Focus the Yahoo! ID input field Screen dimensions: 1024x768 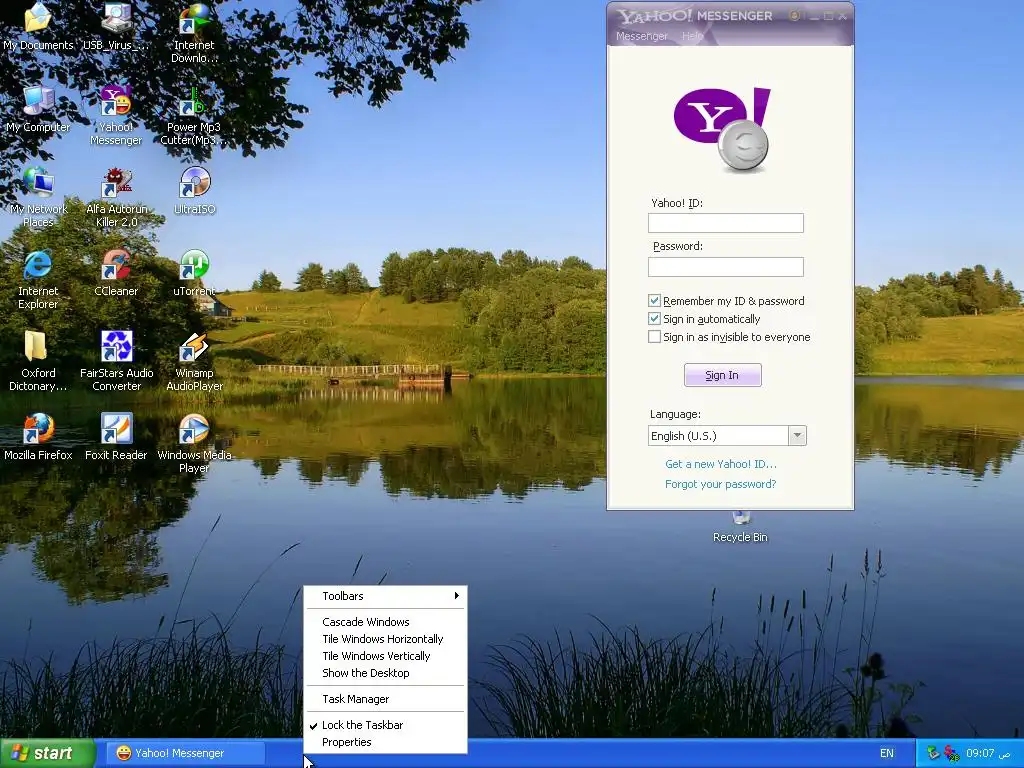pyautogui.click(x=726, y=223)
